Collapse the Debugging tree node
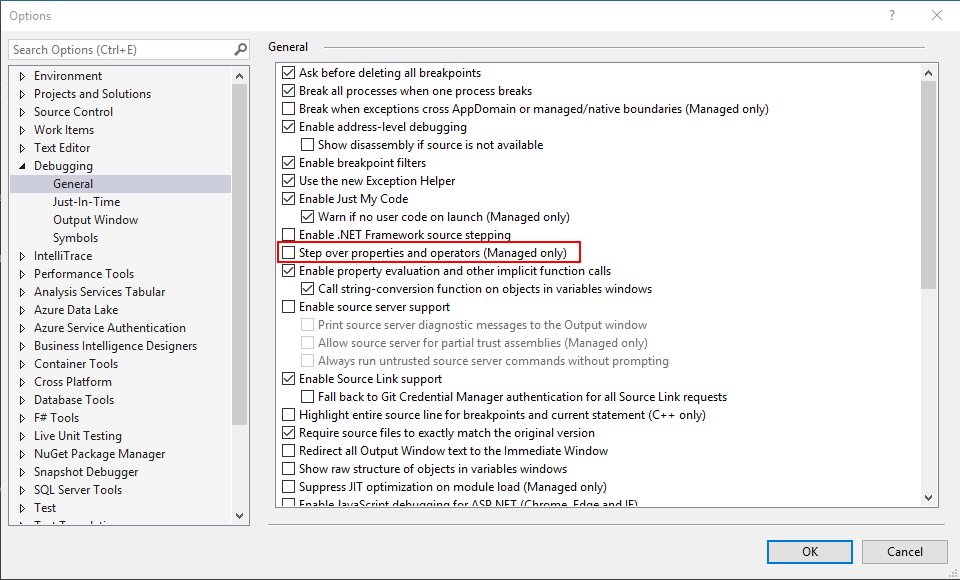 point(22,166)
